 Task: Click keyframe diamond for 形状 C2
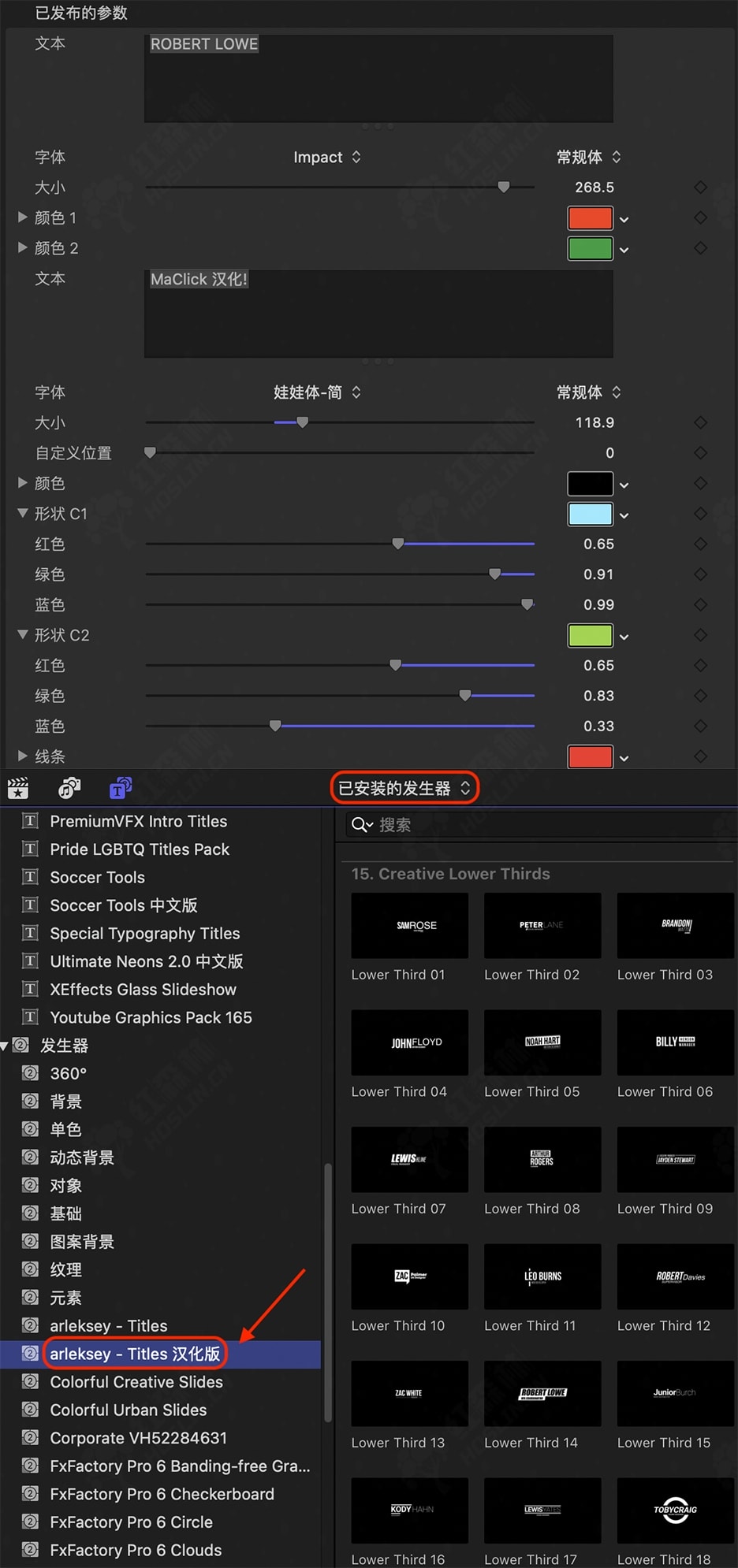click(700, 635)
